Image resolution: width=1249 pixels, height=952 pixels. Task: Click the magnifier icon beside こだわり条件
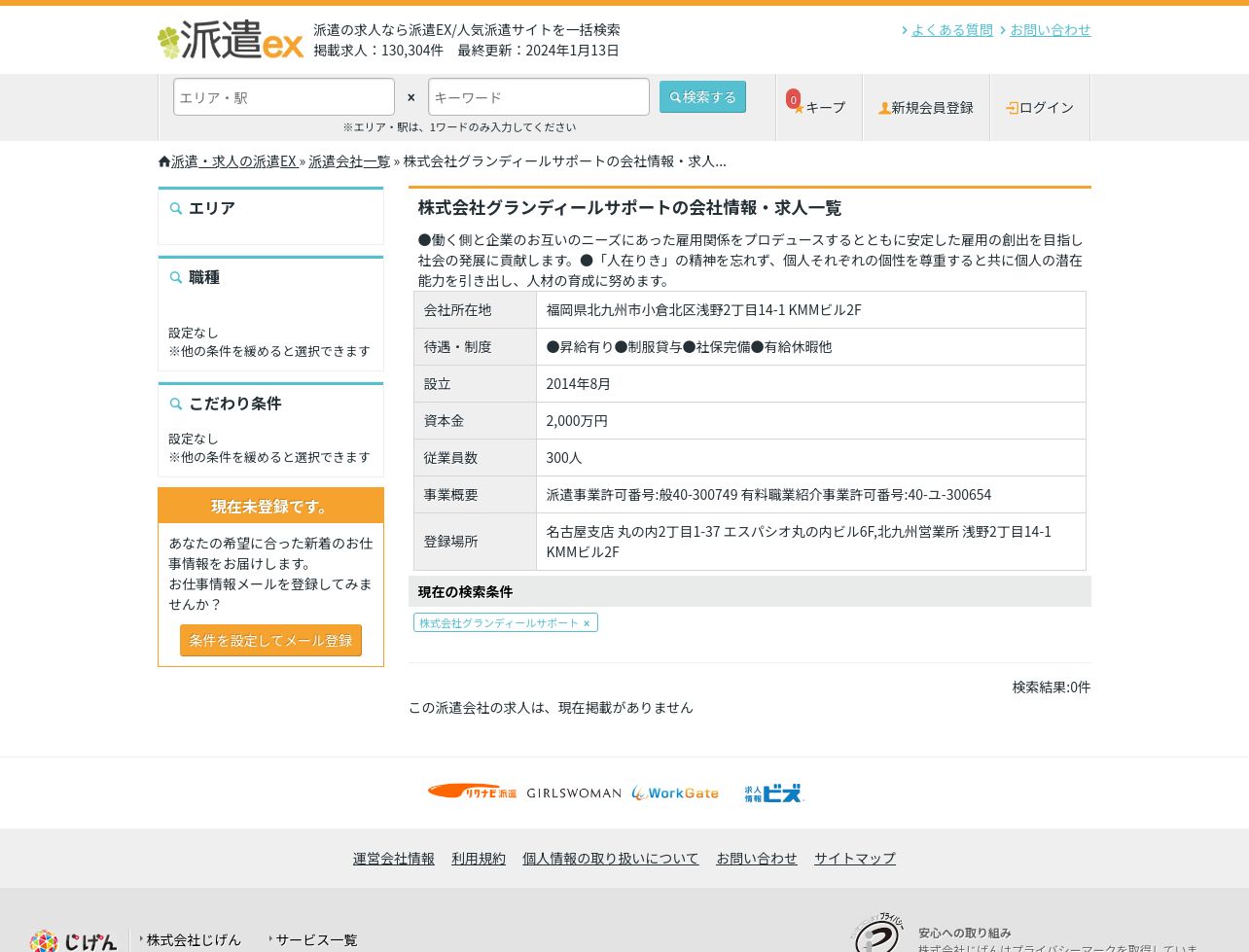tap(176, 404)
